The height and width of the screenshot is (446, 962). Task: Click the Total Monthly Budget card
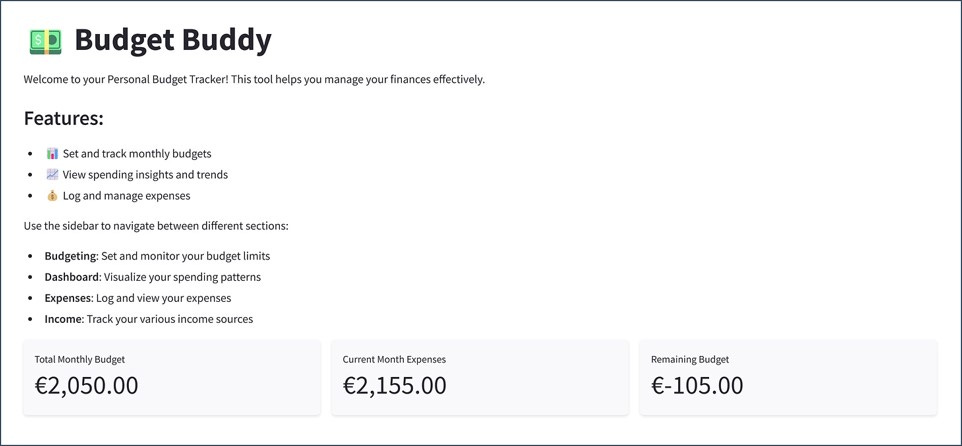tap(172, 378)
